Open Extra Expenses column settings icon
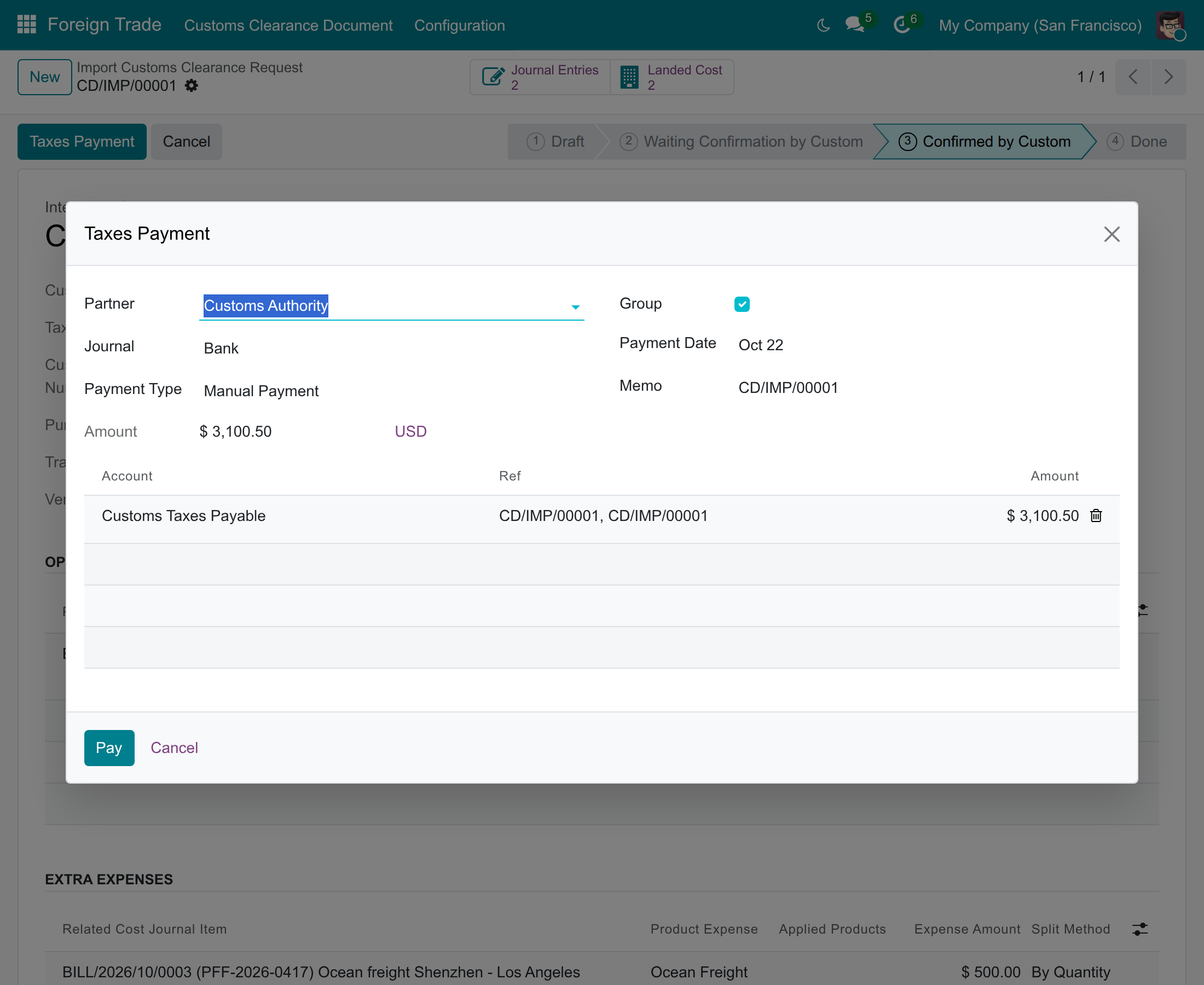Image resolution: width=1204 pixels, height=985 pixels. point(1139,929)
